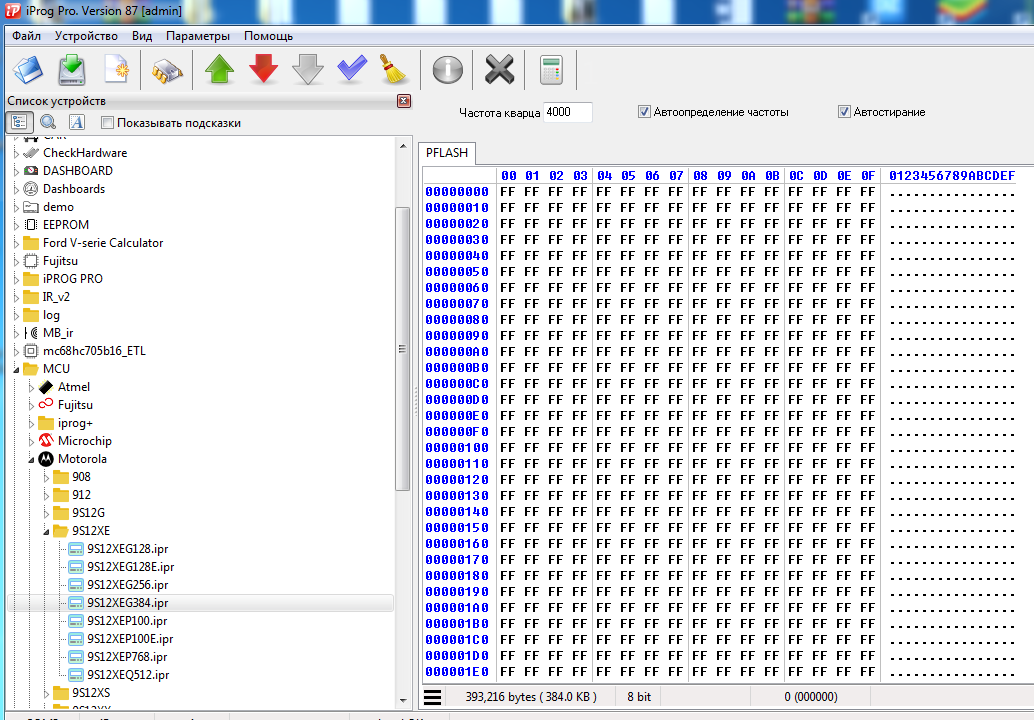The image size is (1034, 720).
Task: Verify data using the blue checkmark icon
Action: tap(352, 69)
